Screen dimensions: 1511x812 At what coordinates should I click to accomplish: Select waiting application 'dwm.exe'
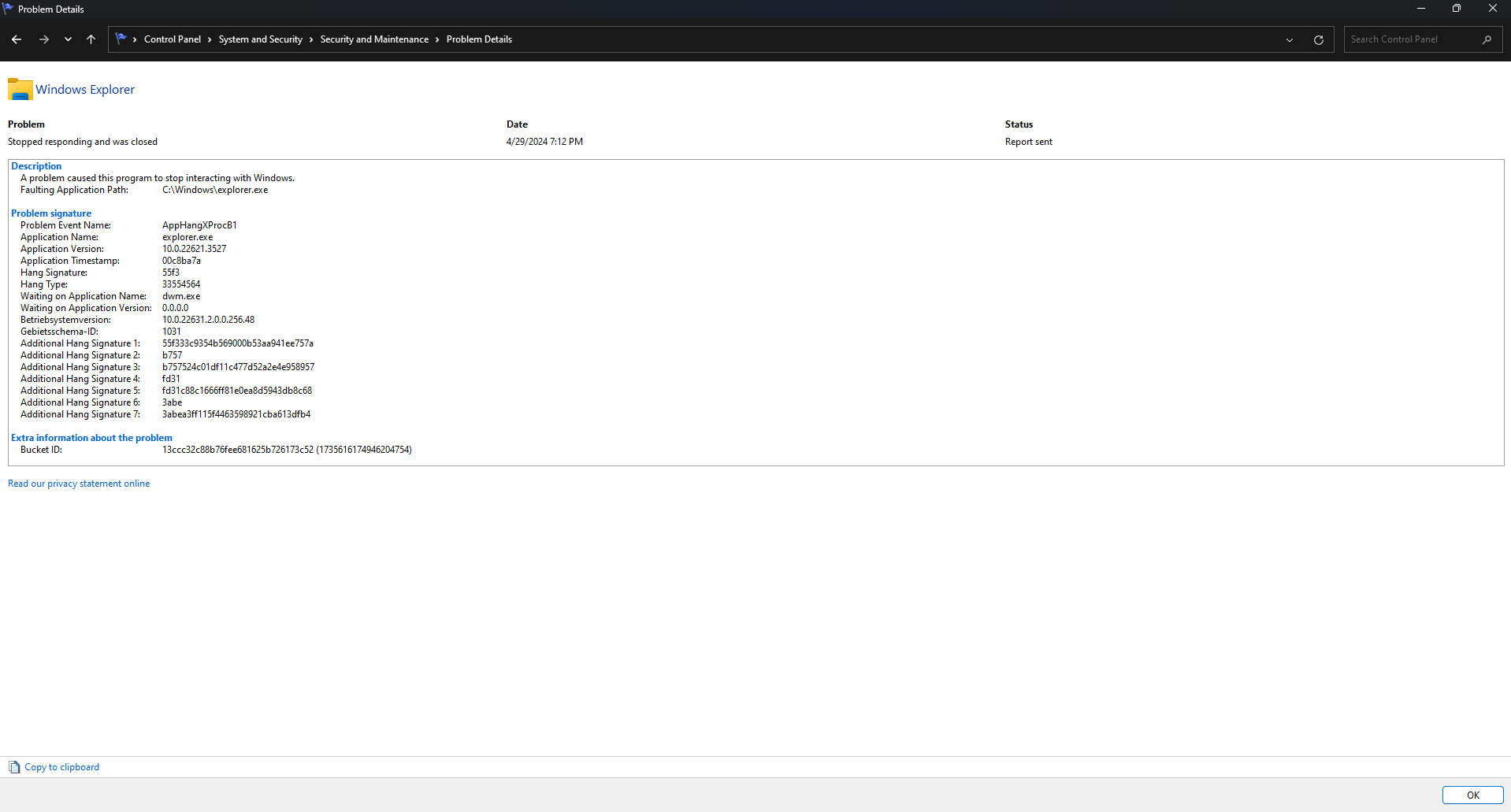[x=181, y=296]
